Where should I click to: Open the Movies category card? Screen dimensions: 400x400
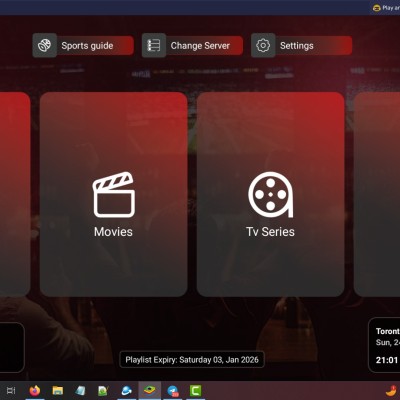tap(114, 194)
